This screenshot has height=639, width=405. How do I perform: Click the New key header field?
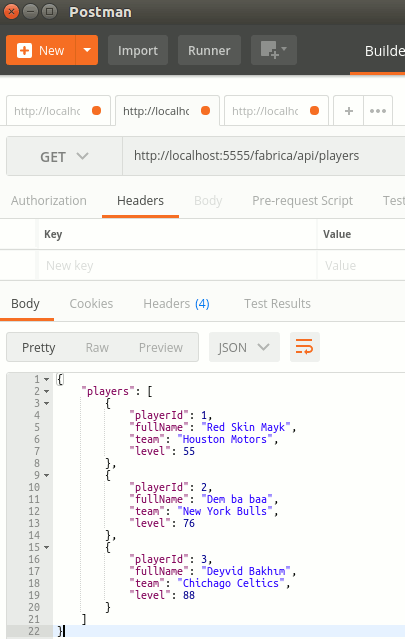177,265
